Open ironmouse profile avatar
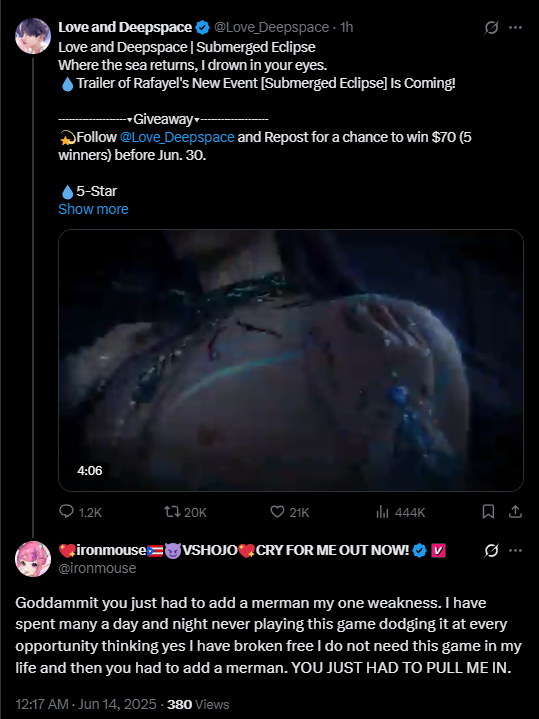 [33, 559]
